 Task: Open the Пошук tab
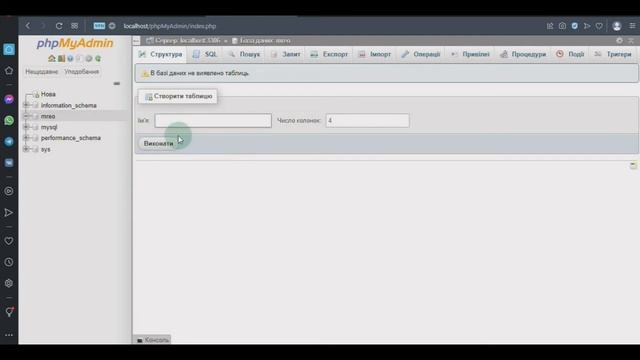[244, 54]
